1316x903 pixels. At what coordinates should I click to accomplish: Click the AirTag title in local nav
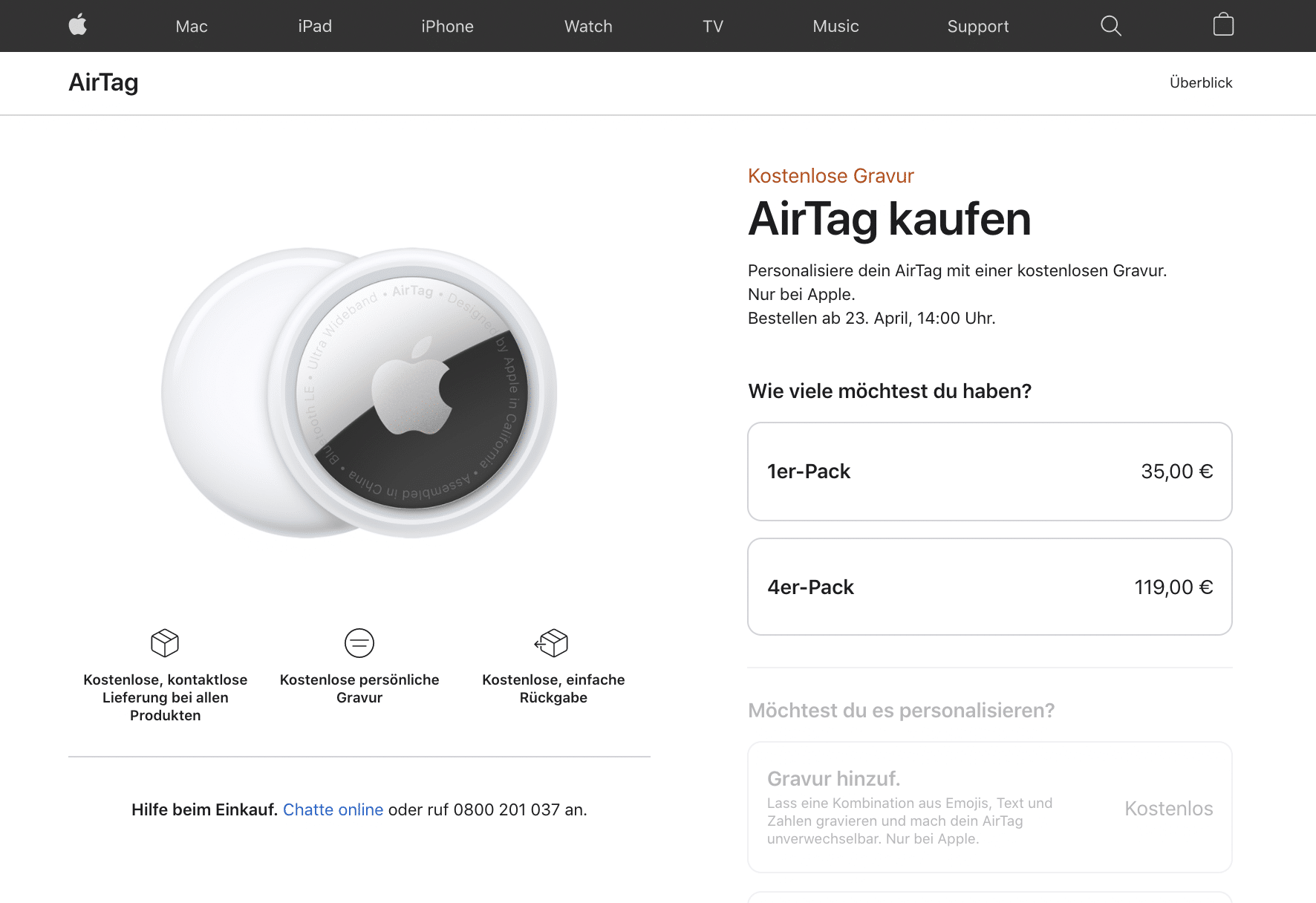103,82
